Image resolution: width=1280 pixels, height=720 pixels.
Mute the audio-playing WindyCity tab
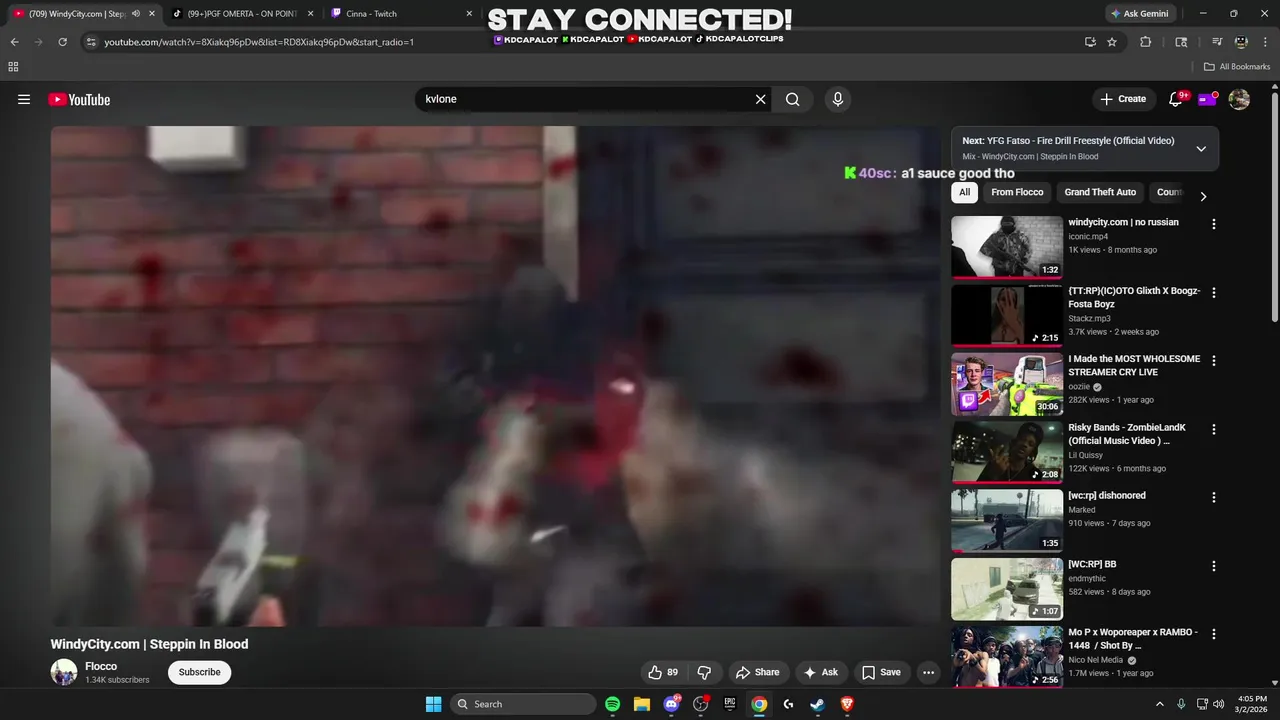click(135, 14)
